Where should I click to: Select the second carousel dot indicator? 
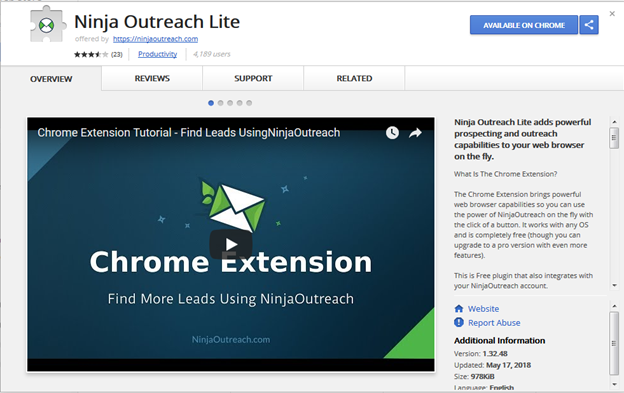(x=220, y=103)
